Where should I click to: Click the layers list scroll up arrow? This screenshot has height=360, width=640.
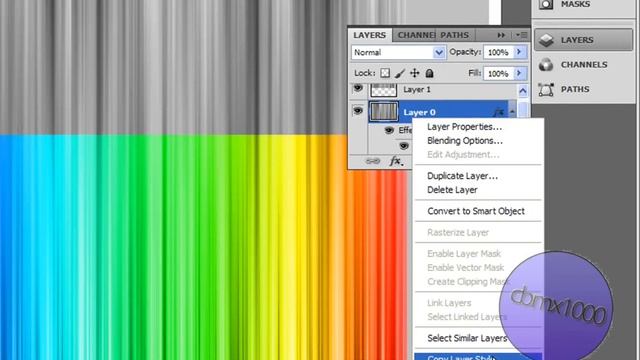[523, 91]
